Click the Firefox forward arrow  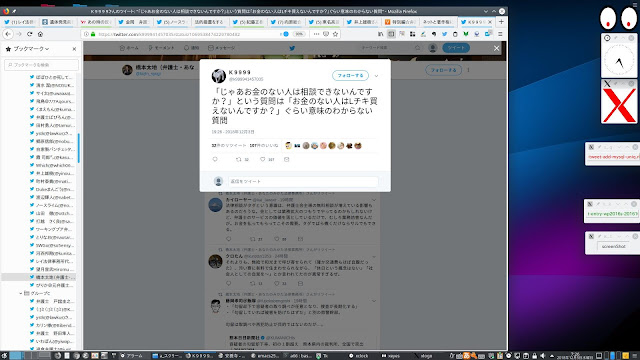(x=19, y=34)
